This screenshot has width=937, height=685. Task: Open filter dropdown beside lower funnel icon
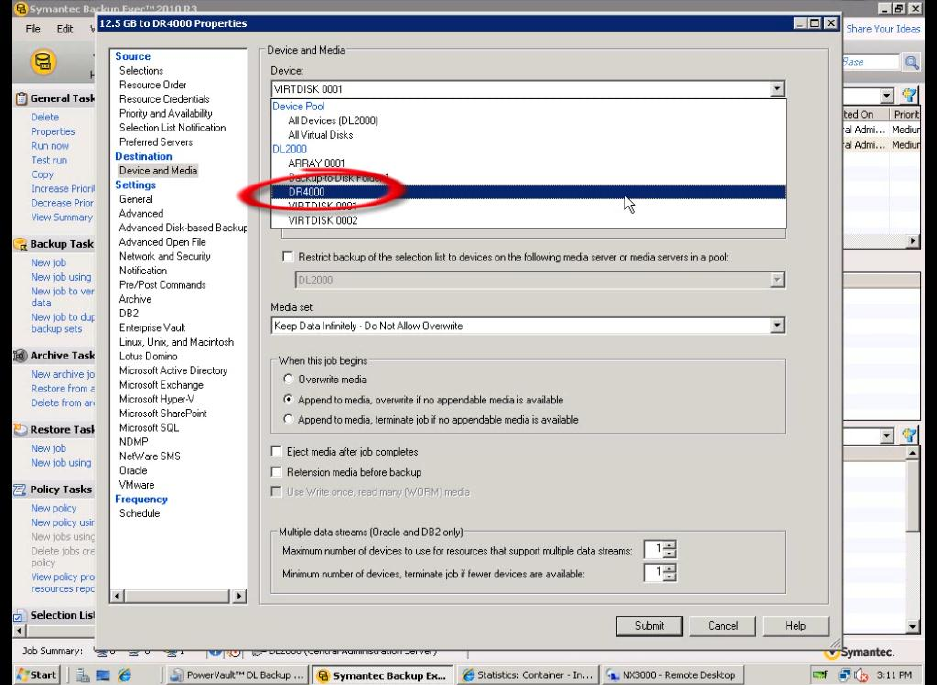(x=887, y=436)
